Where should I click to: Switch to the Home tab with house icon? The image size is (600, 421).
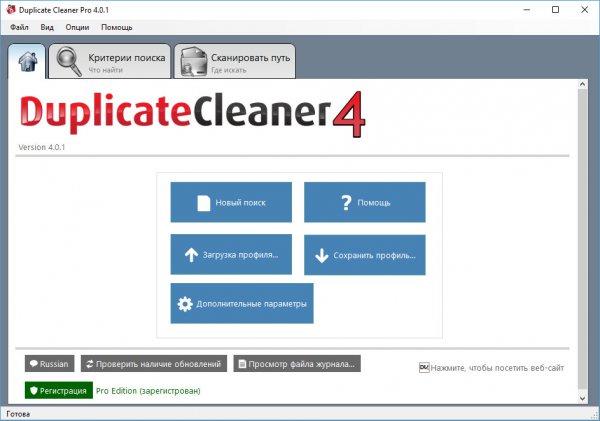point(27,62)
